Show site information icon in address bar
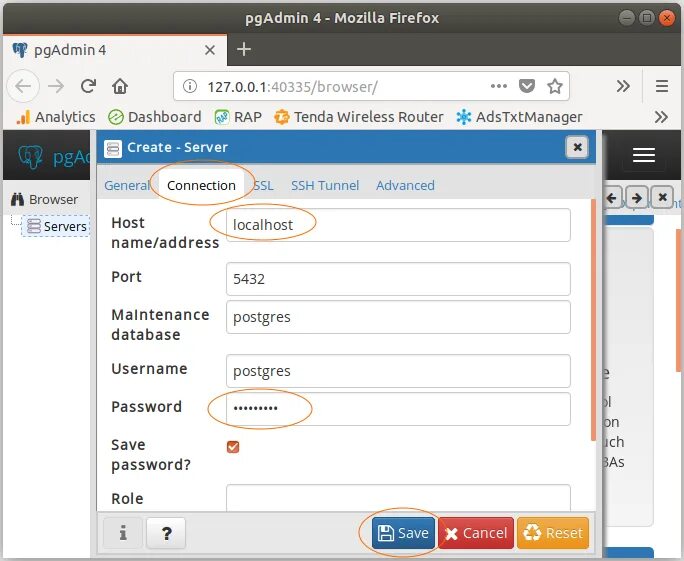This screenshot has width=684, height=561. pyautogui.click(x=190, y=86)
